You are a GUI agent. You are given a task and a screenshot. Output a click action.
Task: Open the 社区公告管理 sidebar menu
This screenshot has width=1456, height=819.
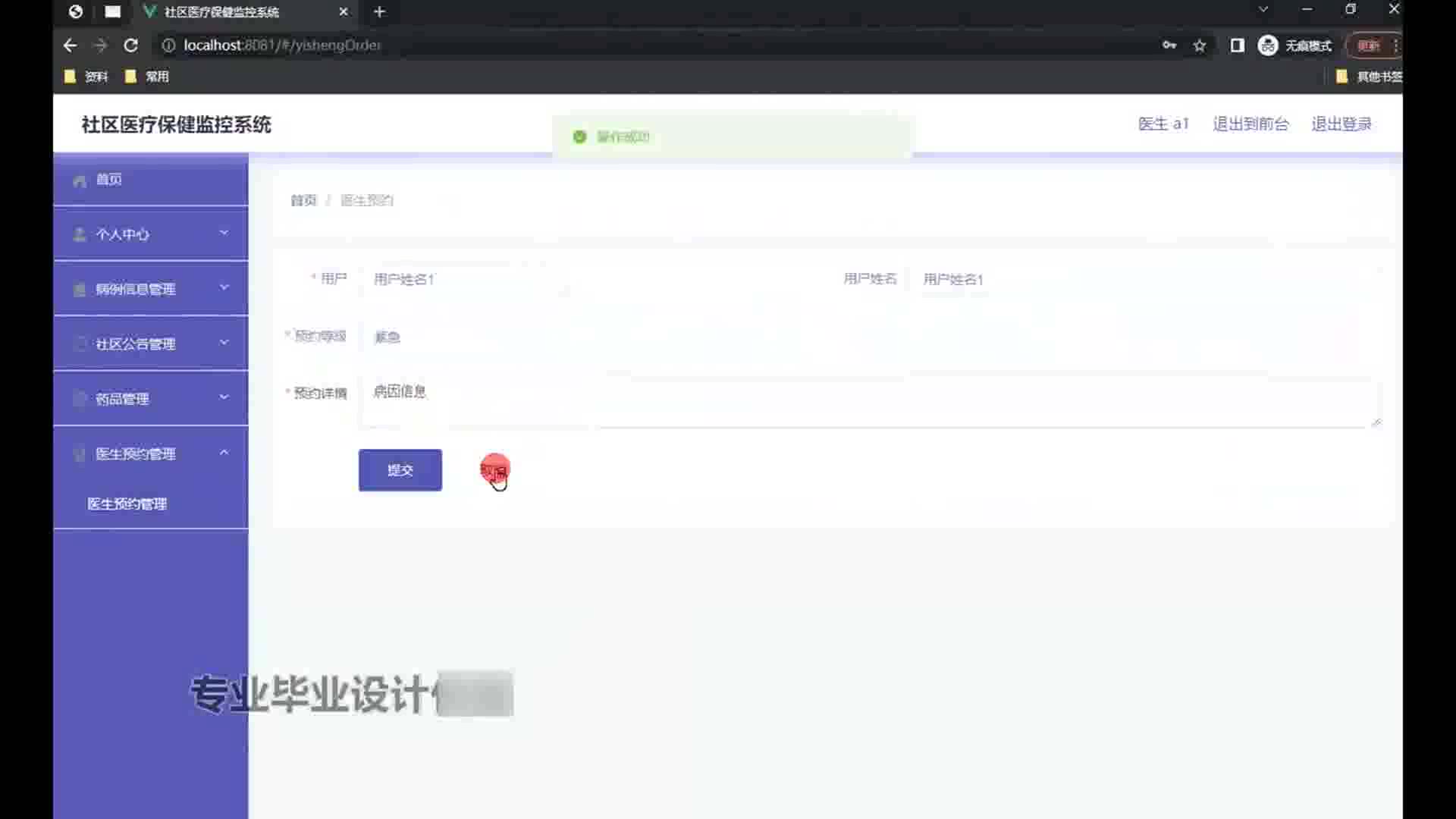151,344
